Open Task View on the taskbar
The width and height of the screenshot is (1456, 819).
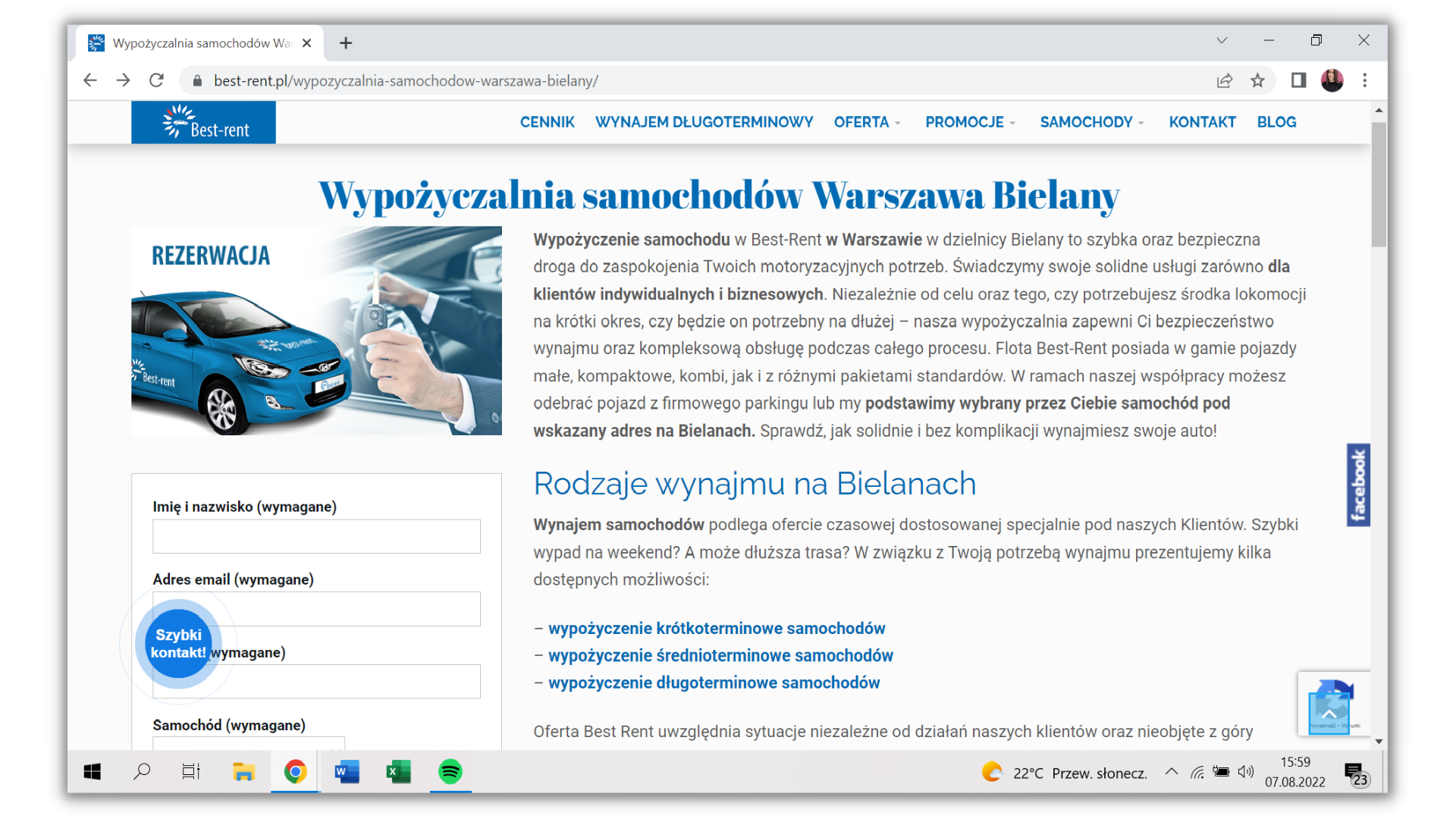(x=191, y=772)
